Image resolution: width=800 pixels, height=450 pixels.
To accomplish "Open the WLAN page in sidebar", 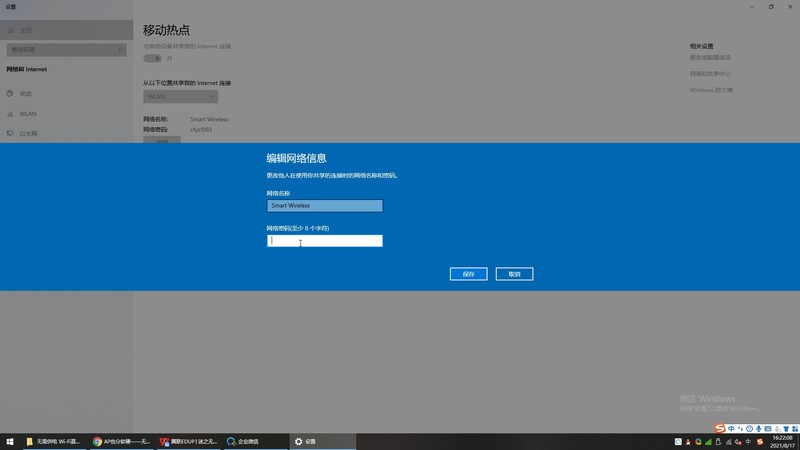I will [x=66, y=114].
